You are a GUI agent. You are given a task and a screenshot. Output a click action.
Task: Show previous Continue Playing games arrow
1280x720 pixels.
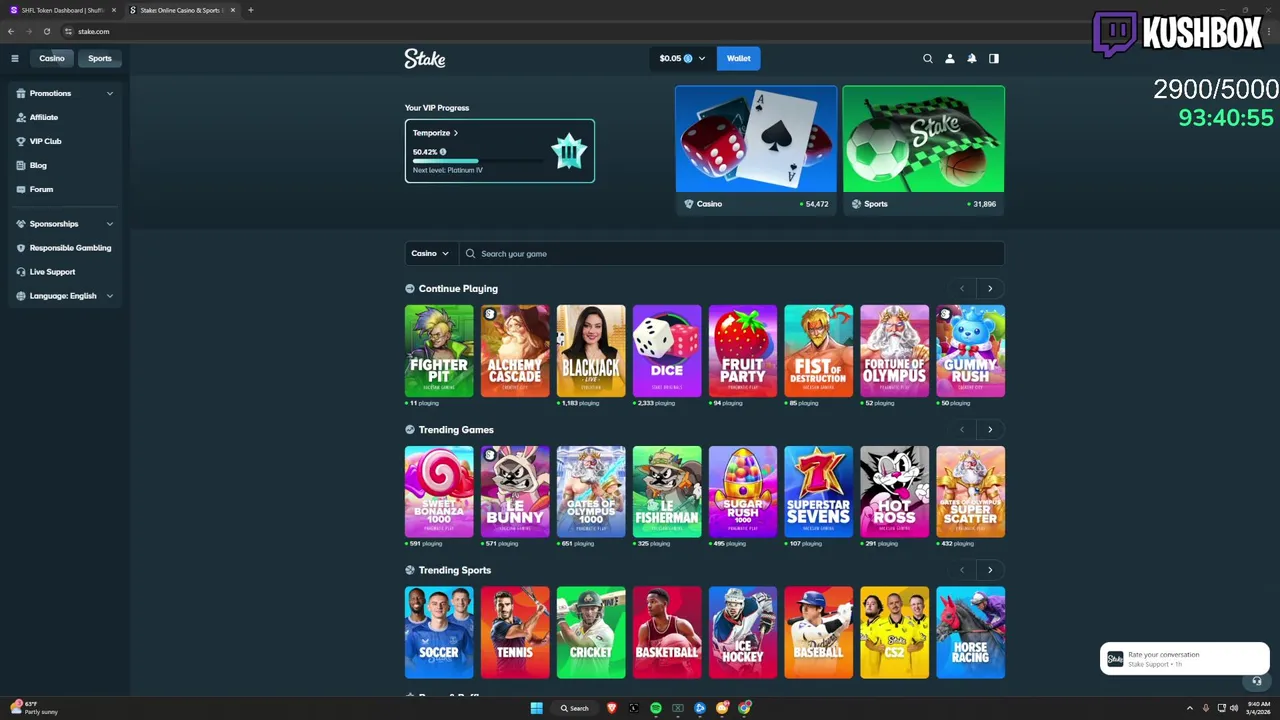pos(962,289)
